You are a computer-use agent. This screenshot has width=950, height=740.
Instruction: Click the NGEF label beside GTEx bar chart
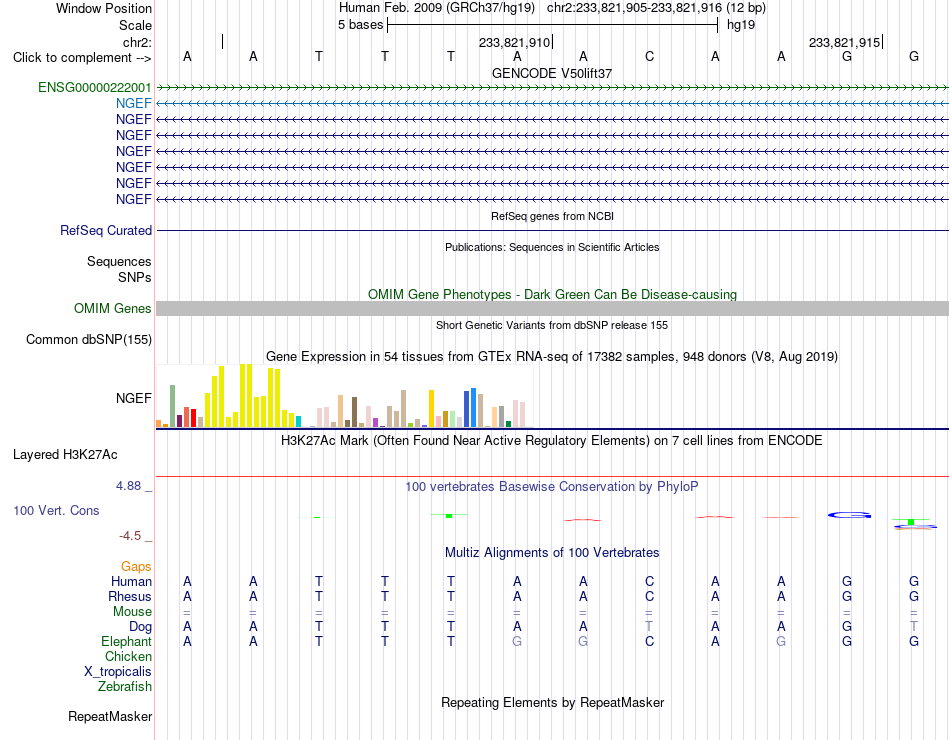134,398
